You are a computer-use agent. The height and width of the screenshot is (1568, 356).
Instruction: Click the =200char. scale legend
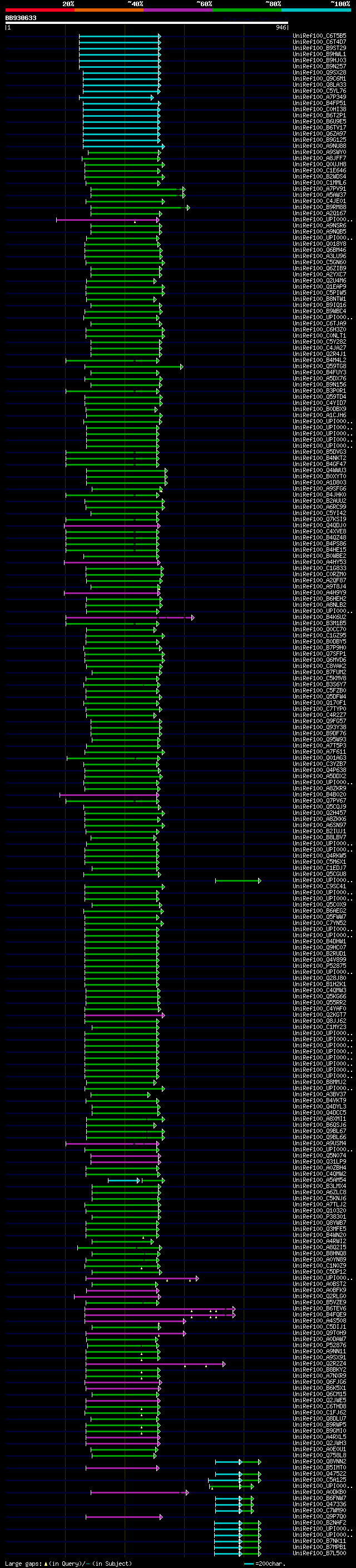[264, 1564]
